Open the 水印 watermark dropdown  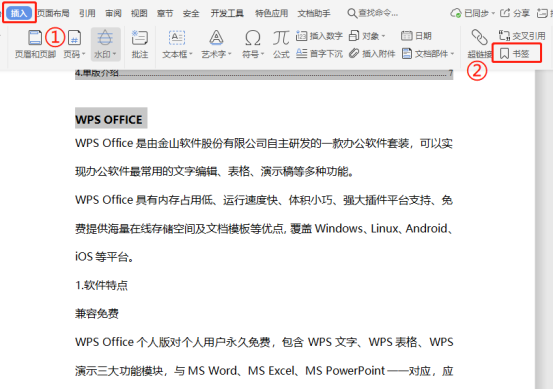pyautogui.click(x=105, y=44)
